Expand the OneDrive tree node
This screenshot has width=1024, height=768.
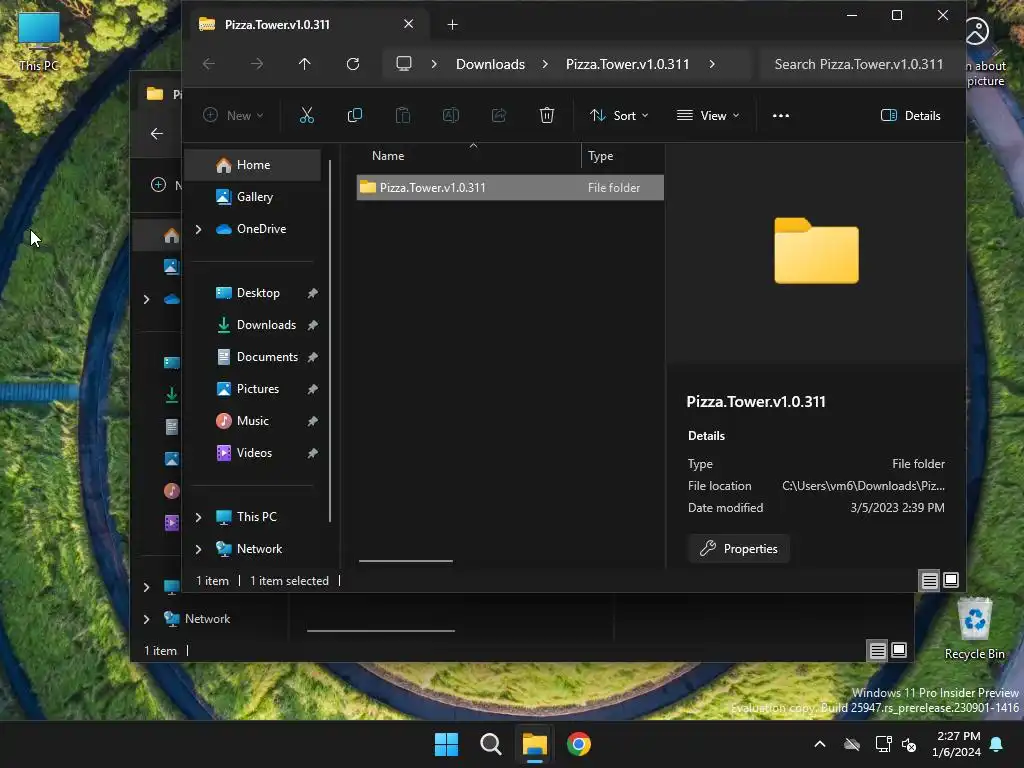(x=199, y=229)
